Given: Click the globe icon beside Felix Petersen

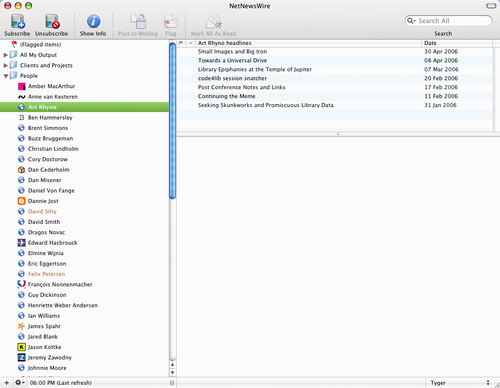Looking at the screenshot, I should [x=21, y=274].
